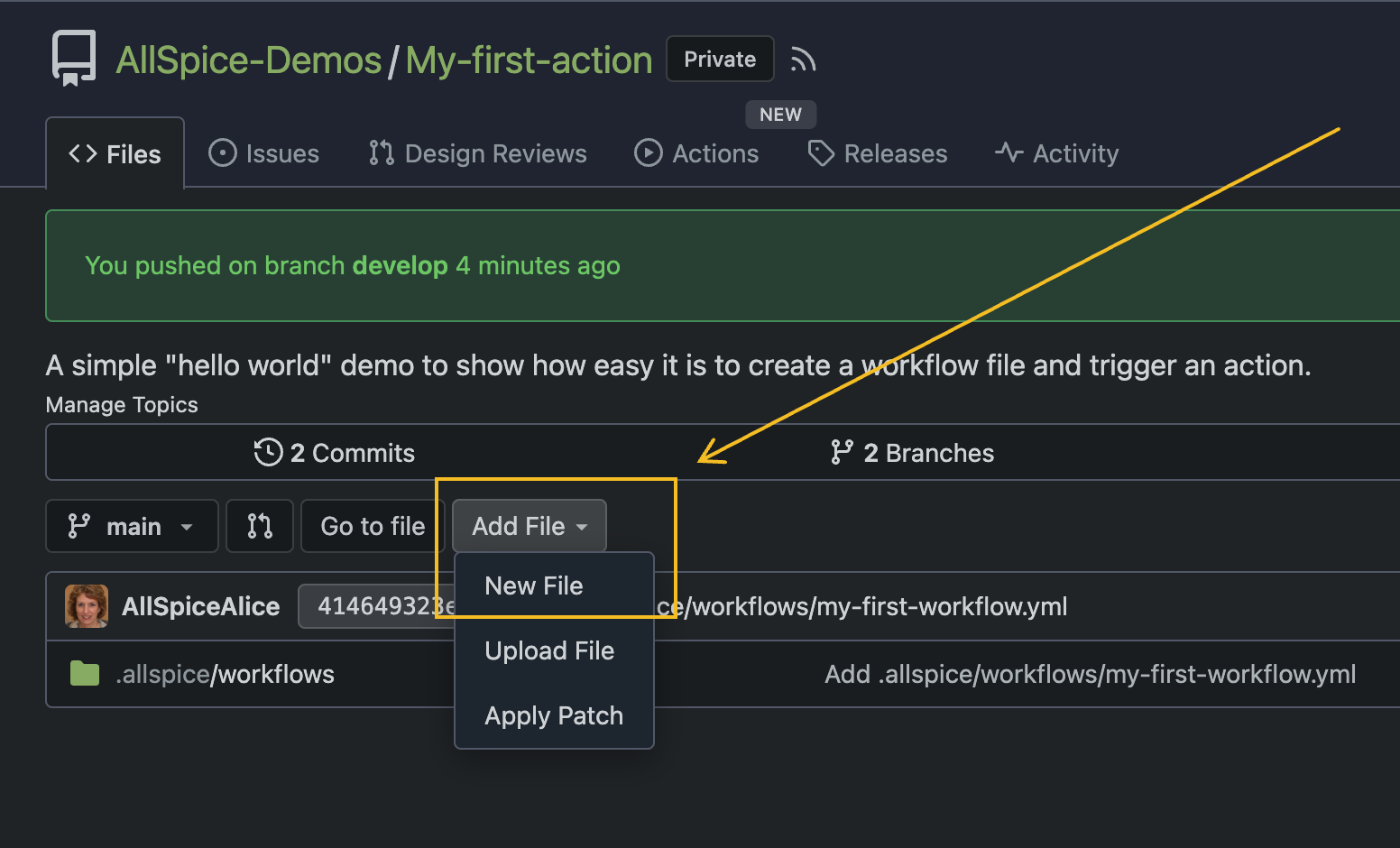This screenshot has width=1400, height=848.
Task: Open the AllSpice-Demos organization link
Action: point(249,60)
